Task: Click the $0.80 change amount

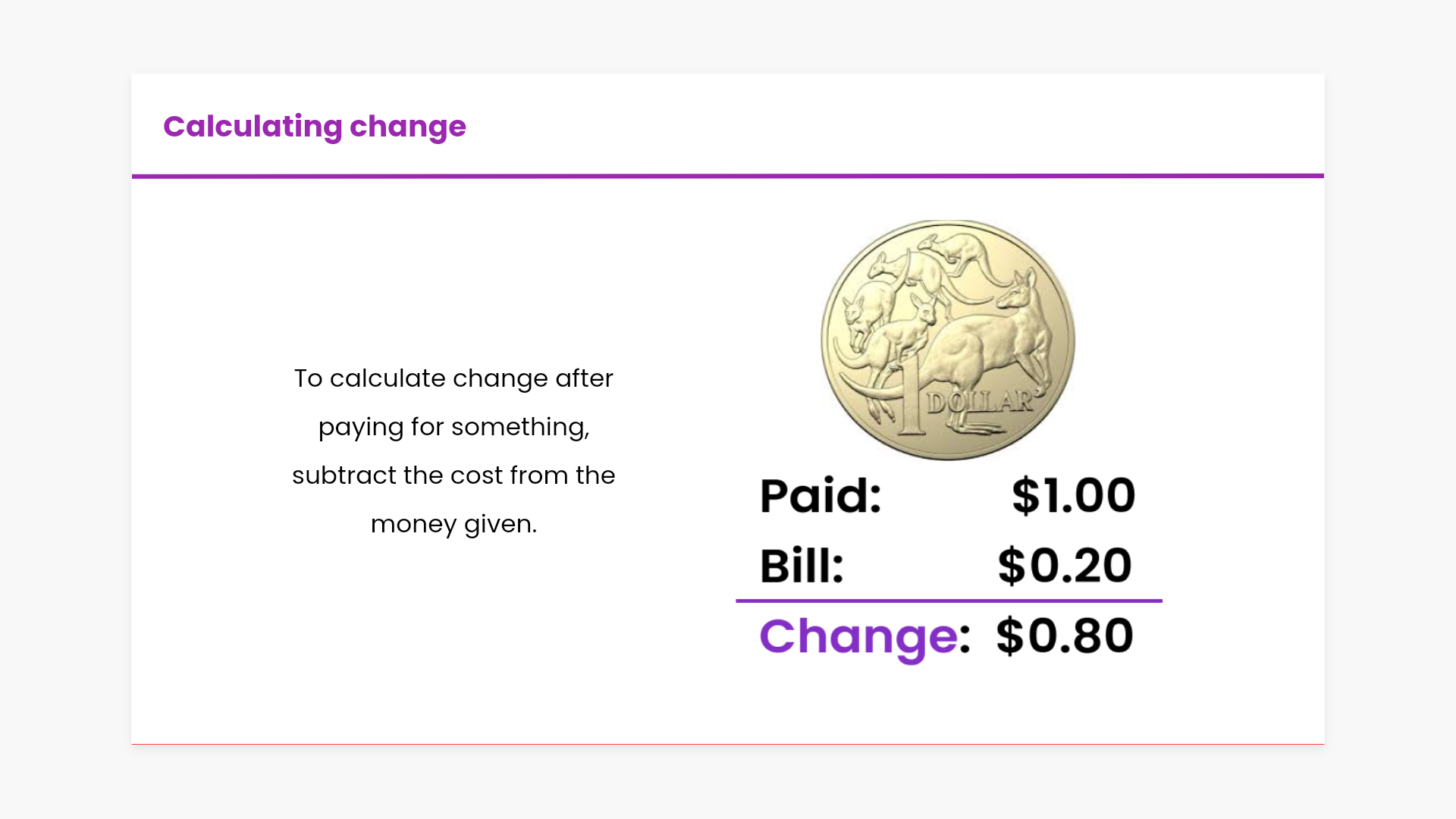Action: pyautogui.click(x=1065, y=635)
